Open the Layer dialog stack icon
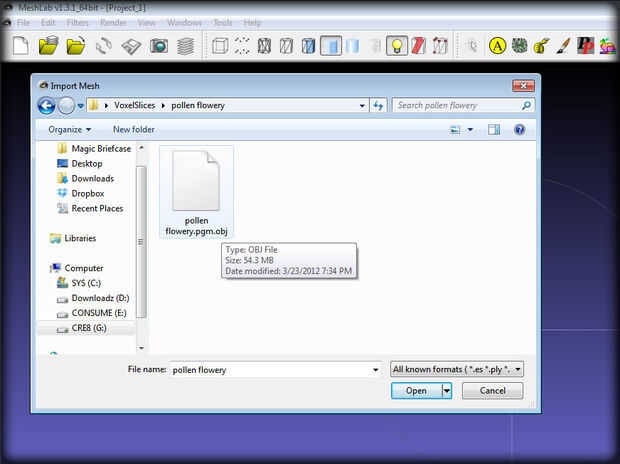The height and width of the screenshot is (464, 620). tap(185, 46)
